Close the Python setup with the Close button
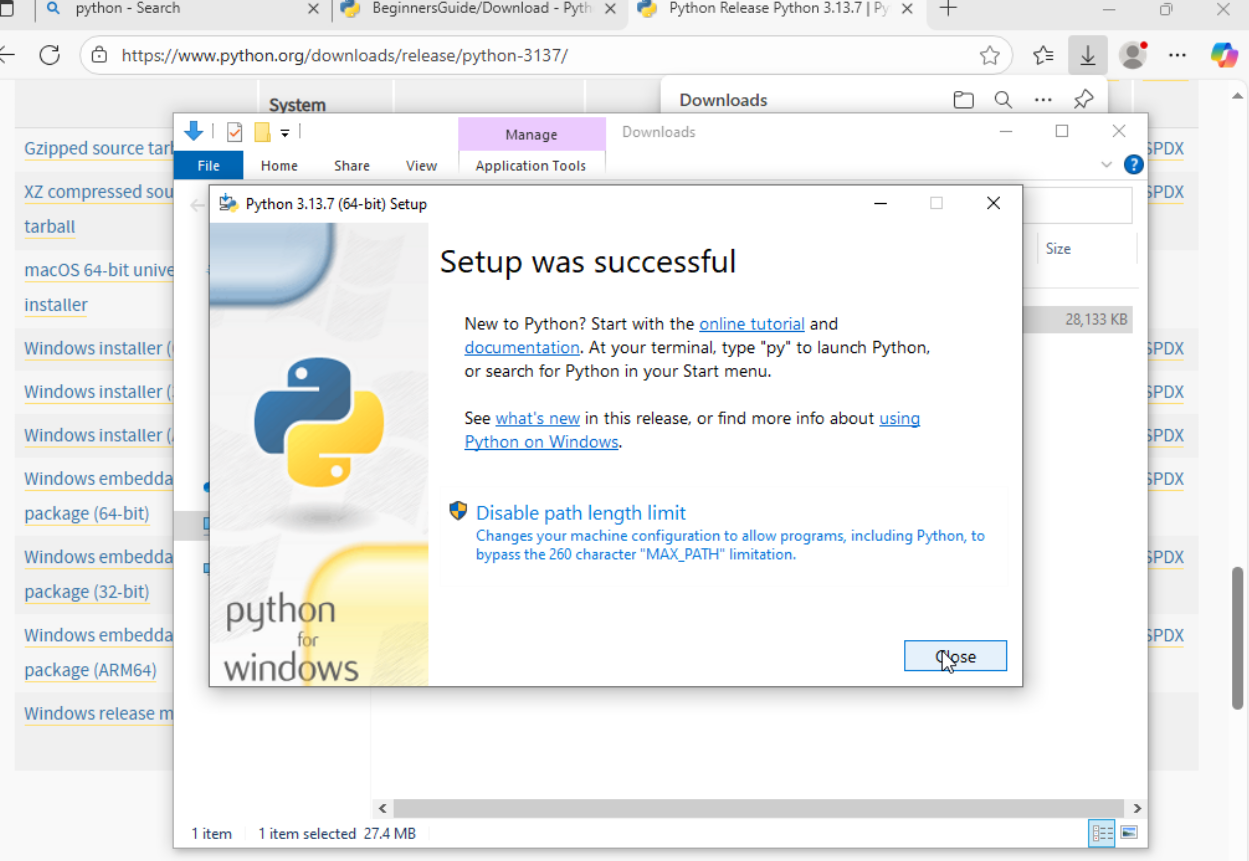This screenshot has height=861, width=1249. [955, 655]
